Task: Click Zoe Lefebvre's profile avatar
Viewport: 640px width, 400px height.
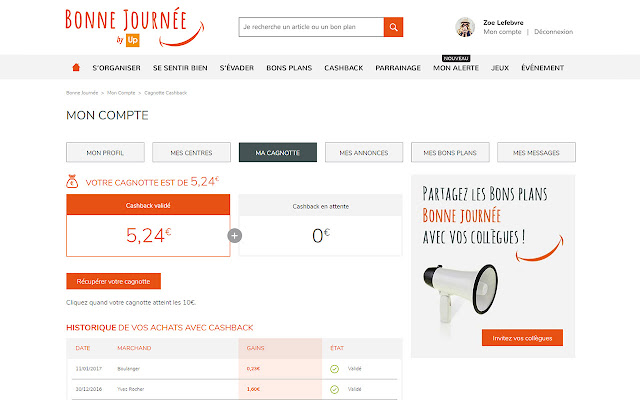Action: (x=465, y=27)
